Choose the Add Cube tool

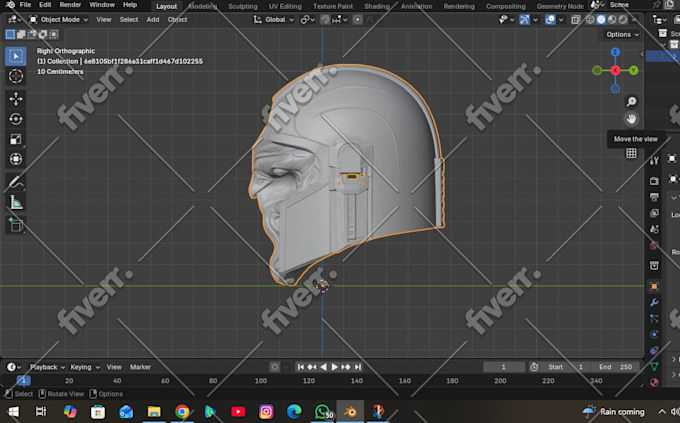coord(16,225)
